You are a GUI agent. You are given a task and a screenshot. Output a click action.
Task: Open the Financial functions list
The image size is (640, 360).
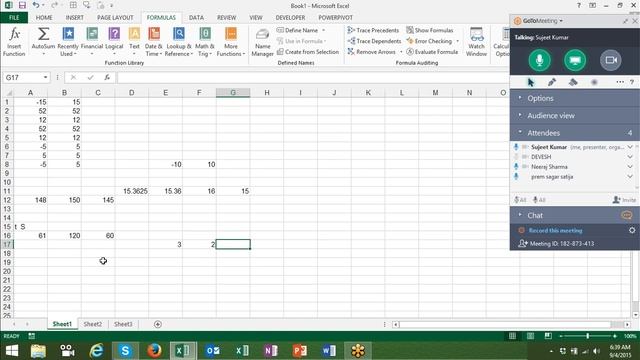click(92, 42)
